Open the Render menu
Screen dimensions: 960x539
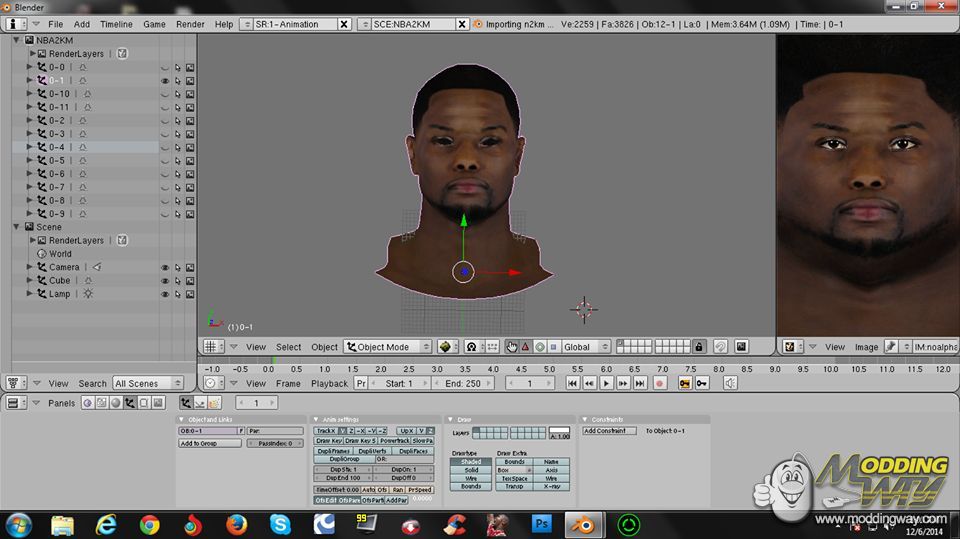(190, 24)
